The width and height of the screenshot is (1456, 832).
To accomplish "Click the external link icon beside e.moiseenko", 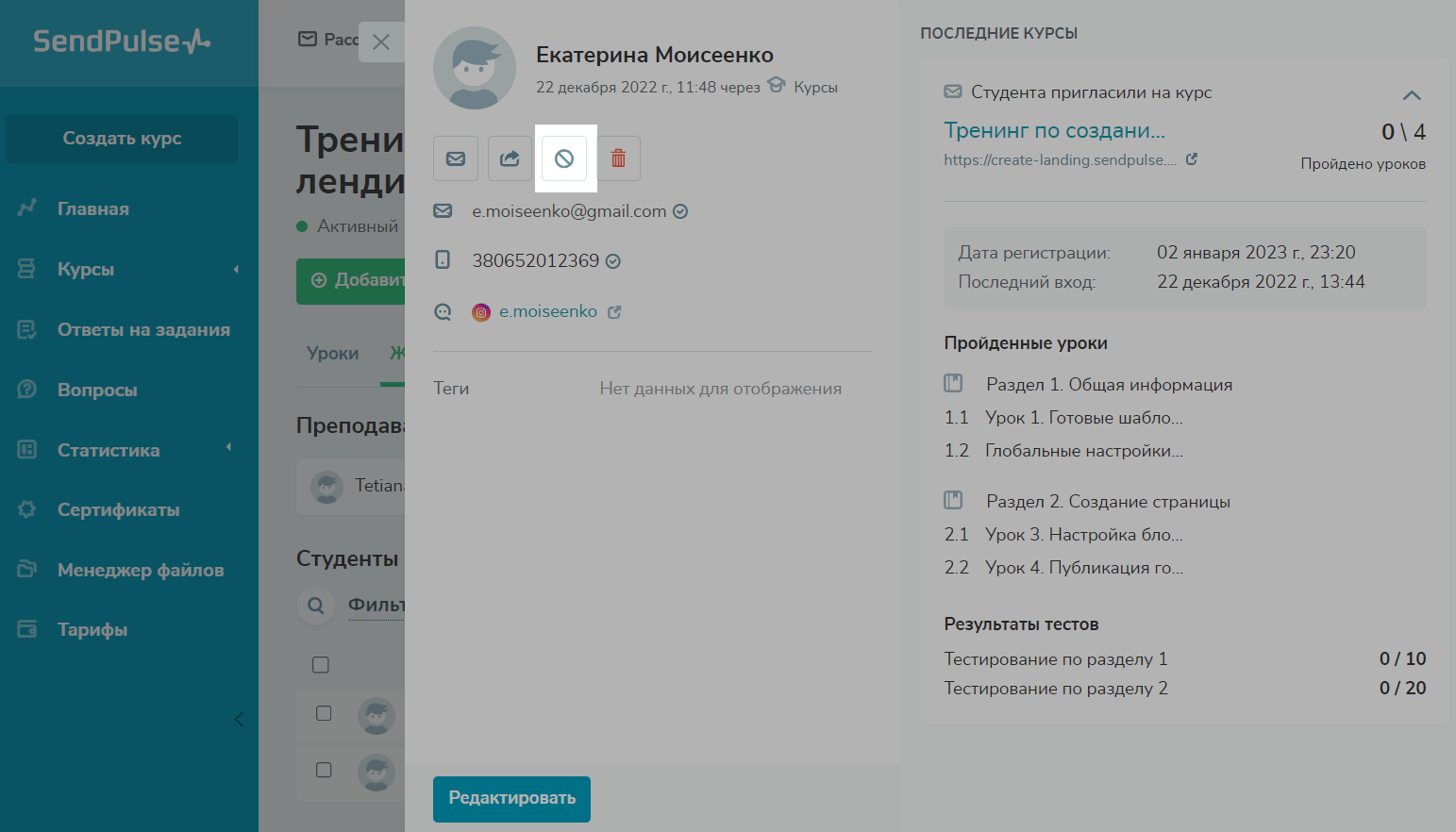I will 614,312.
